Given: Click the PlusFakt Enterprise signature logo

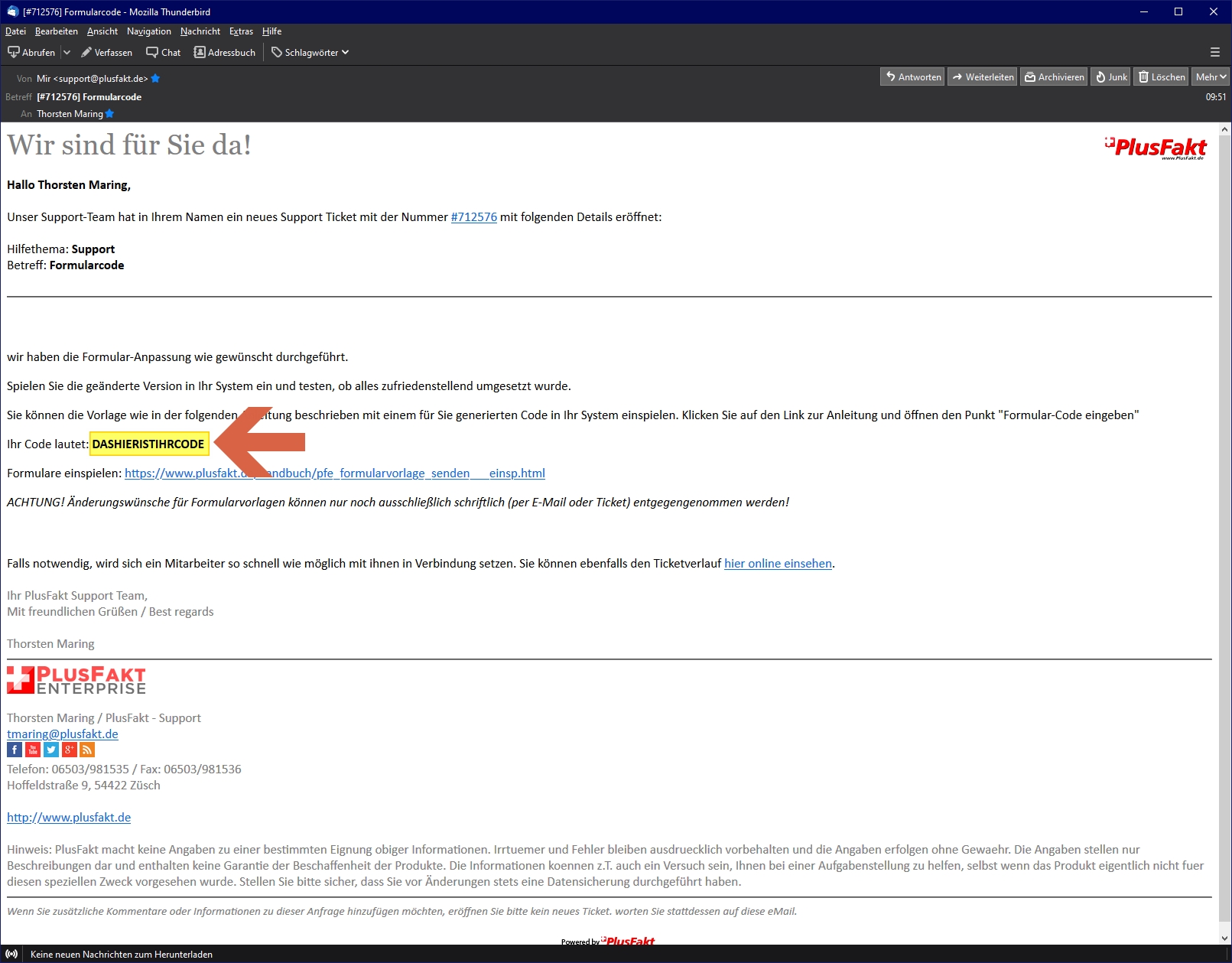Looking at the screenshot, I should tap(76, 680).
